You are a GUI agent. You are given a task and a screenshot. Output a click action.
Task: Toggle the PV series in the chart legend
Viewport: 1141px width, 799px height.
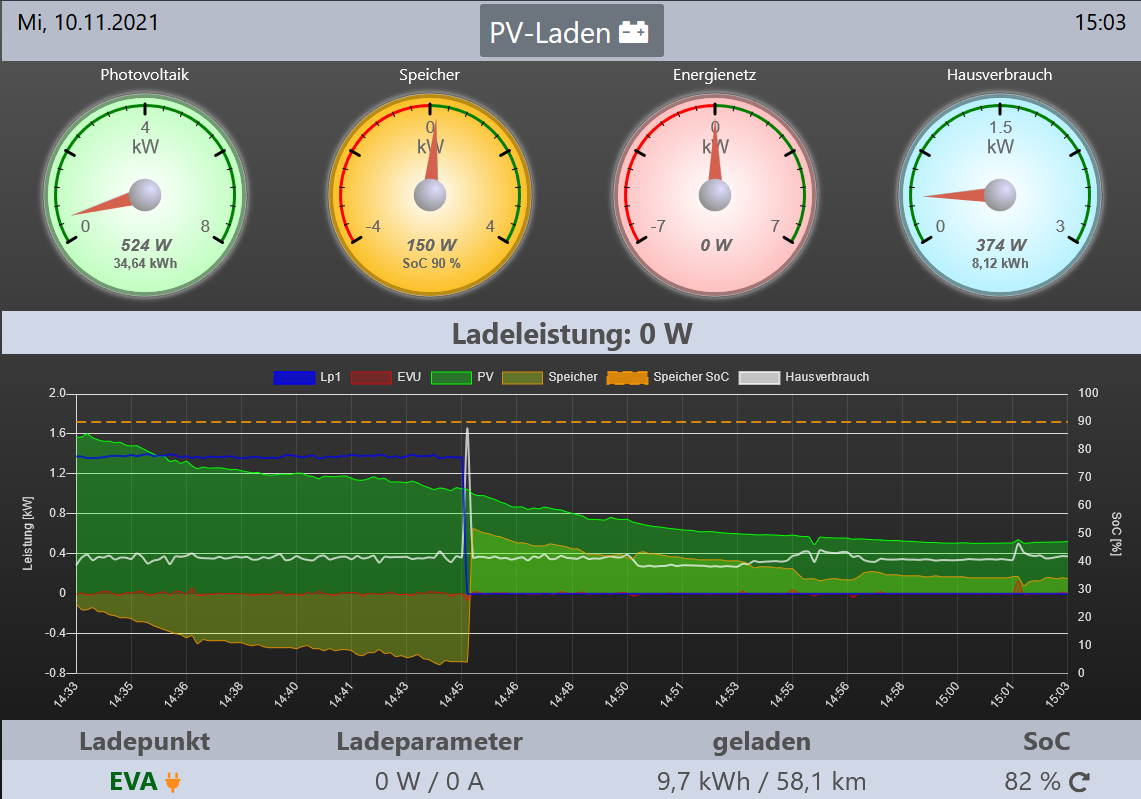[470, 377]
